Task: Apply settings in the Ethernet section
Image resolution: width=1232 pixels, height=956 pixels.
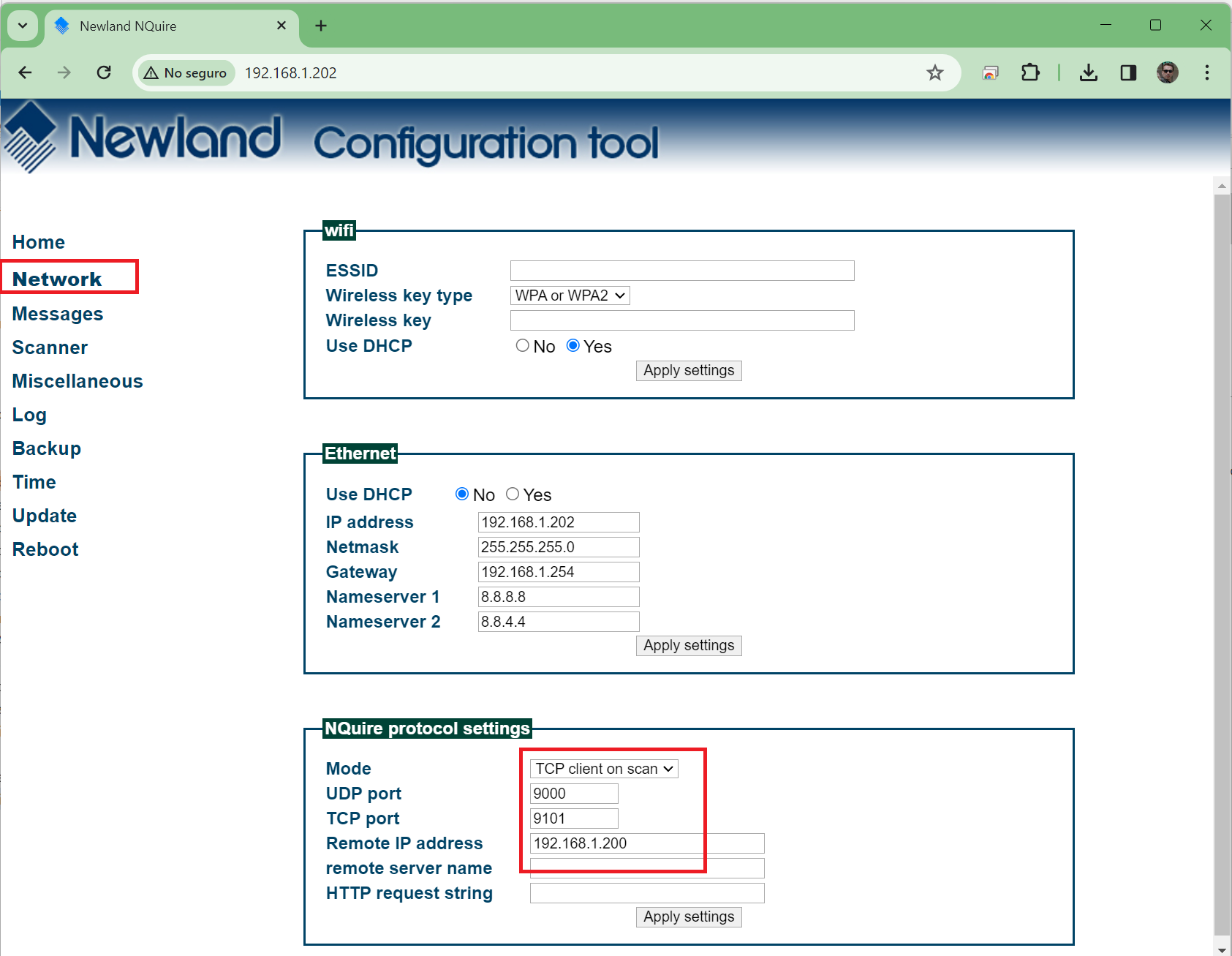Action: click(688, 646)
